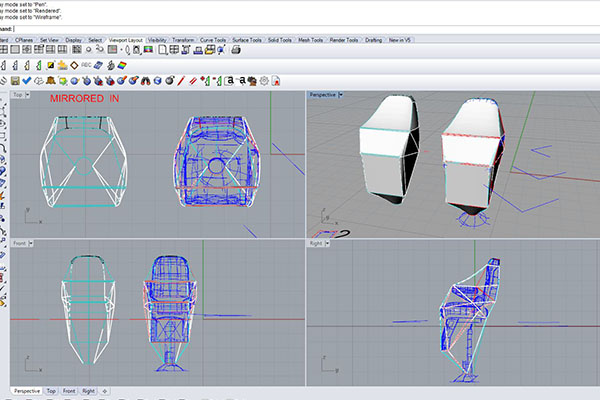Click the add viewport tab icon at bottom
Screen dimensions: 600x400
pos(105,390)
